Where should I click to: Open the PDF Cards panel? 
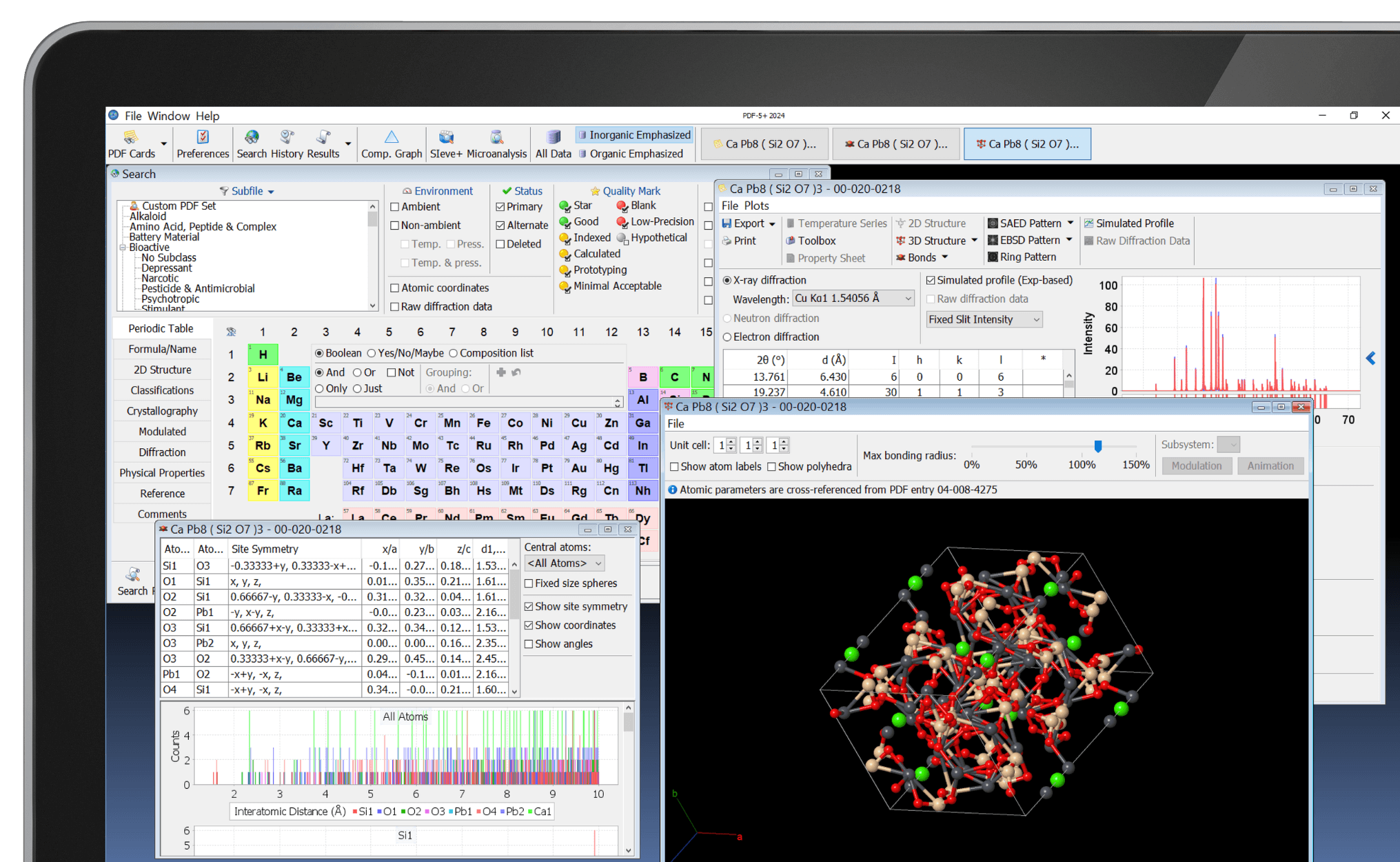point(131,143)
